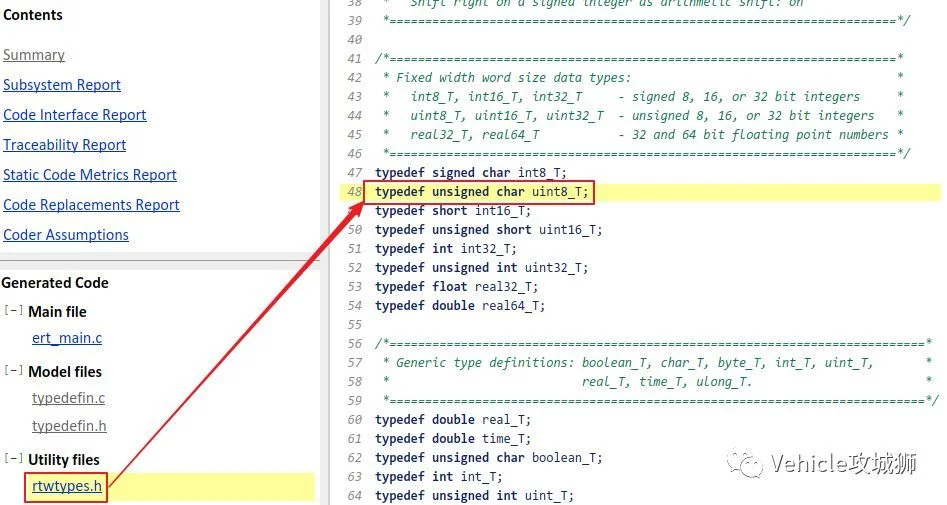Image resolution: width=947 pixels, height=505 pixels.
Task: Open the Code Interface Report
Action: coord(75,115)
